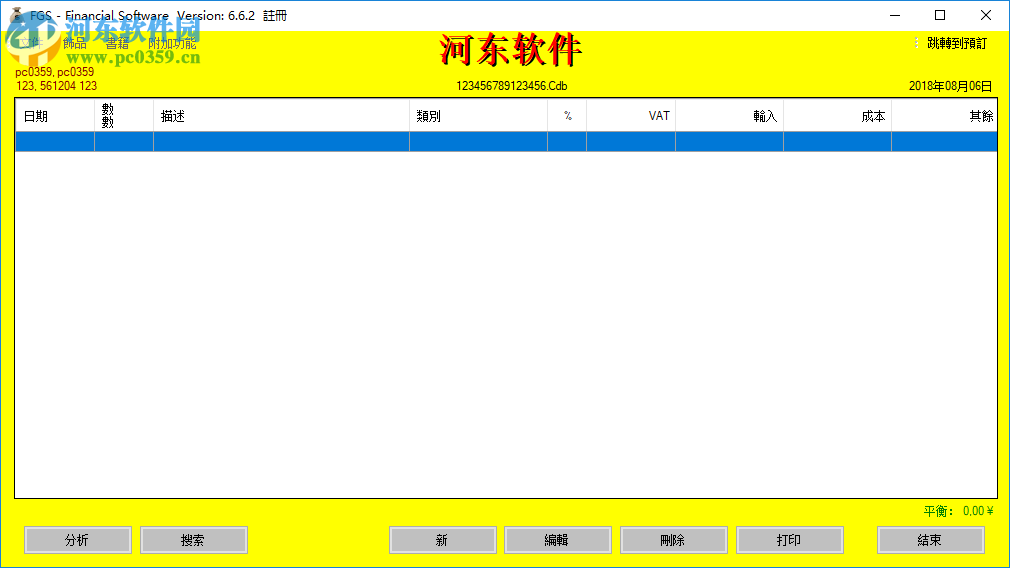The image size is (1010, 568).
Task: Click the 其餘 column header
Action: pos(944,116)
